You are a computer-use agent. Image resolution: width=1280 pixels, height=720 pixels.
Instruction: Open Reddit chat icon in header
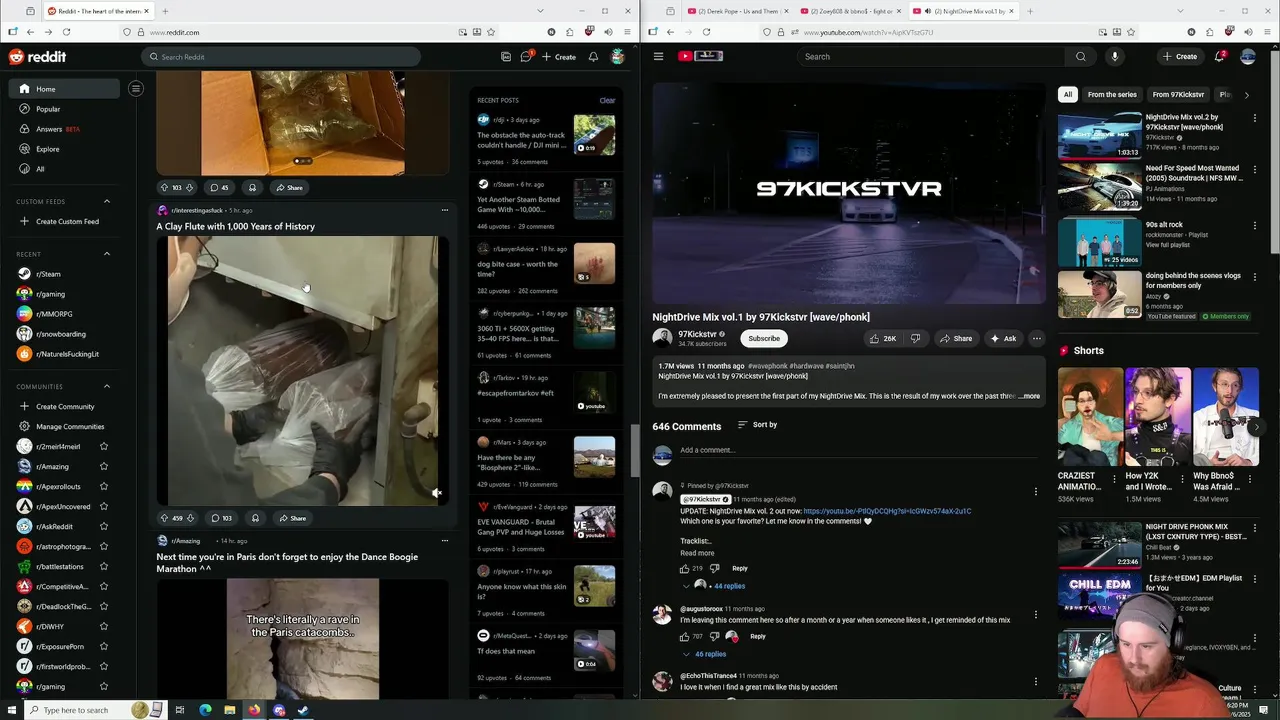[x=526, y=57]
